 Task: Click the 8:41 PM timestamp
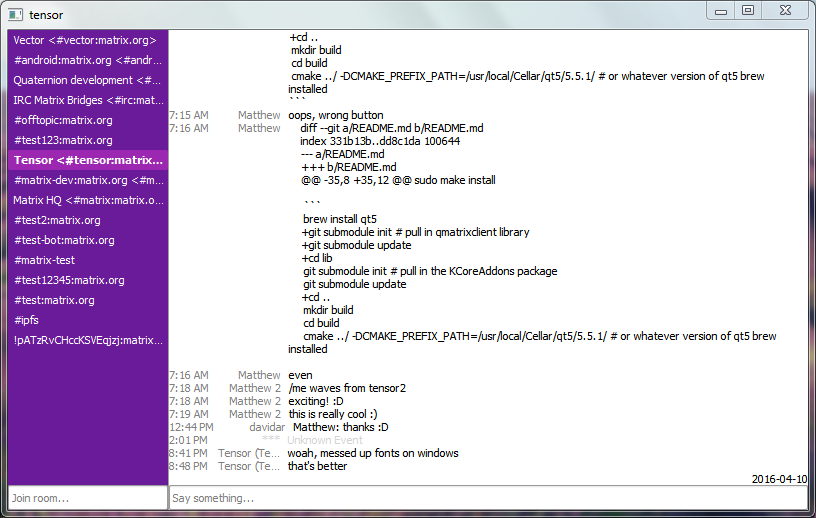pyautogui.click(x=188, y=453)
